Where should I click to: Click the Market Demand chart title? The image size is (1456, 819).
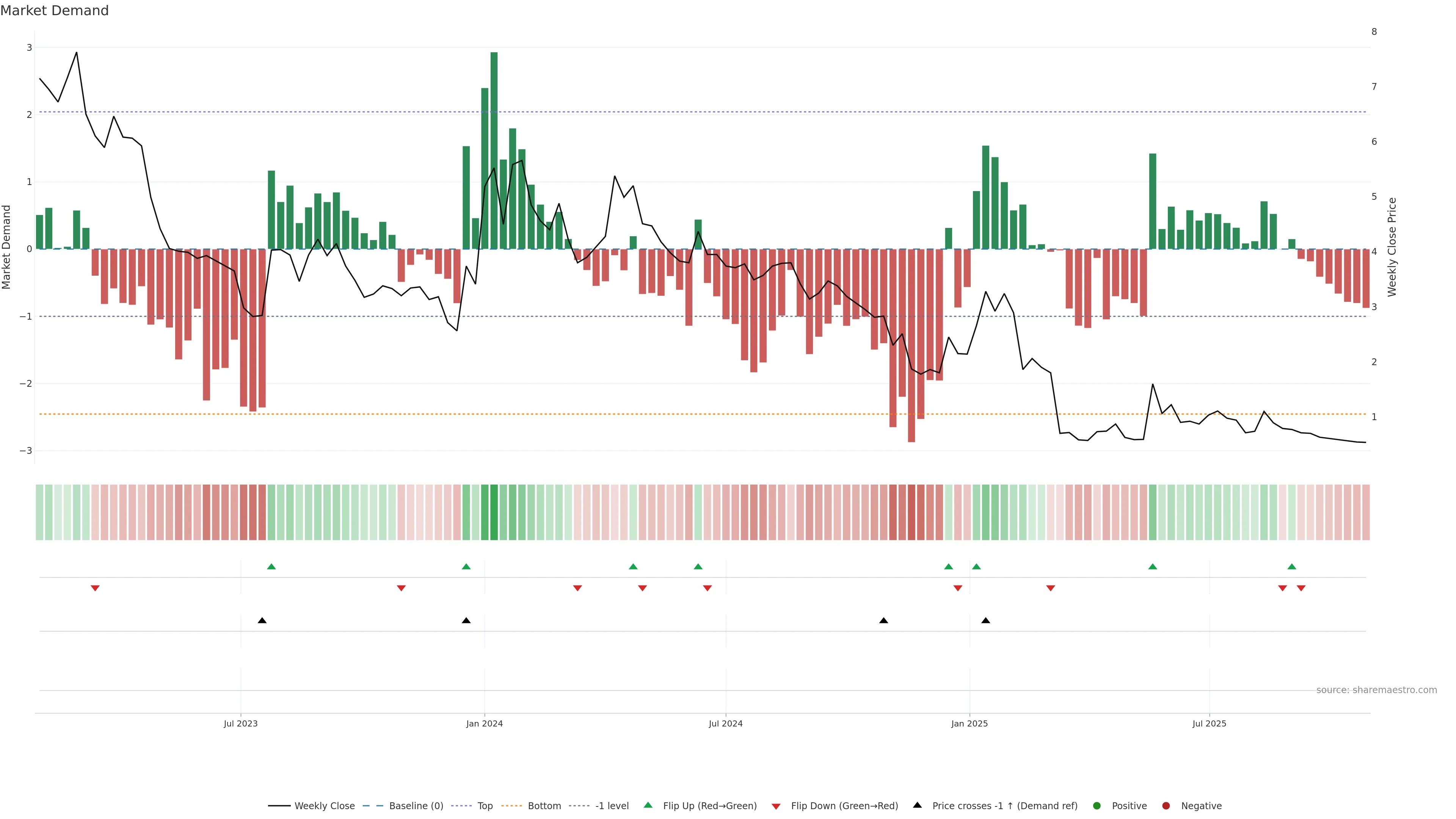[54, 11]
